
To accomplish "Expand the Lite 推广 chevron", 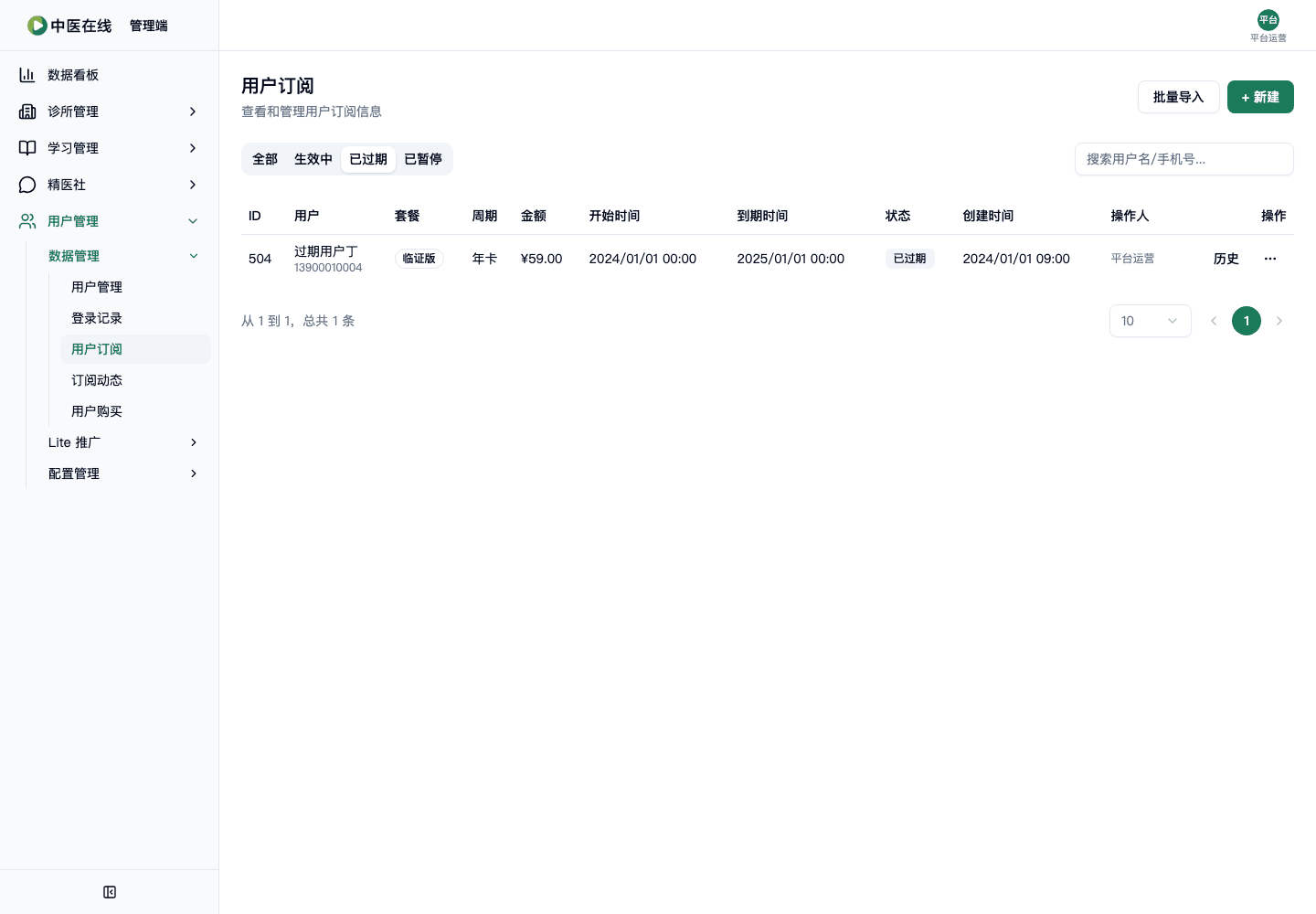I will [194, 442].
